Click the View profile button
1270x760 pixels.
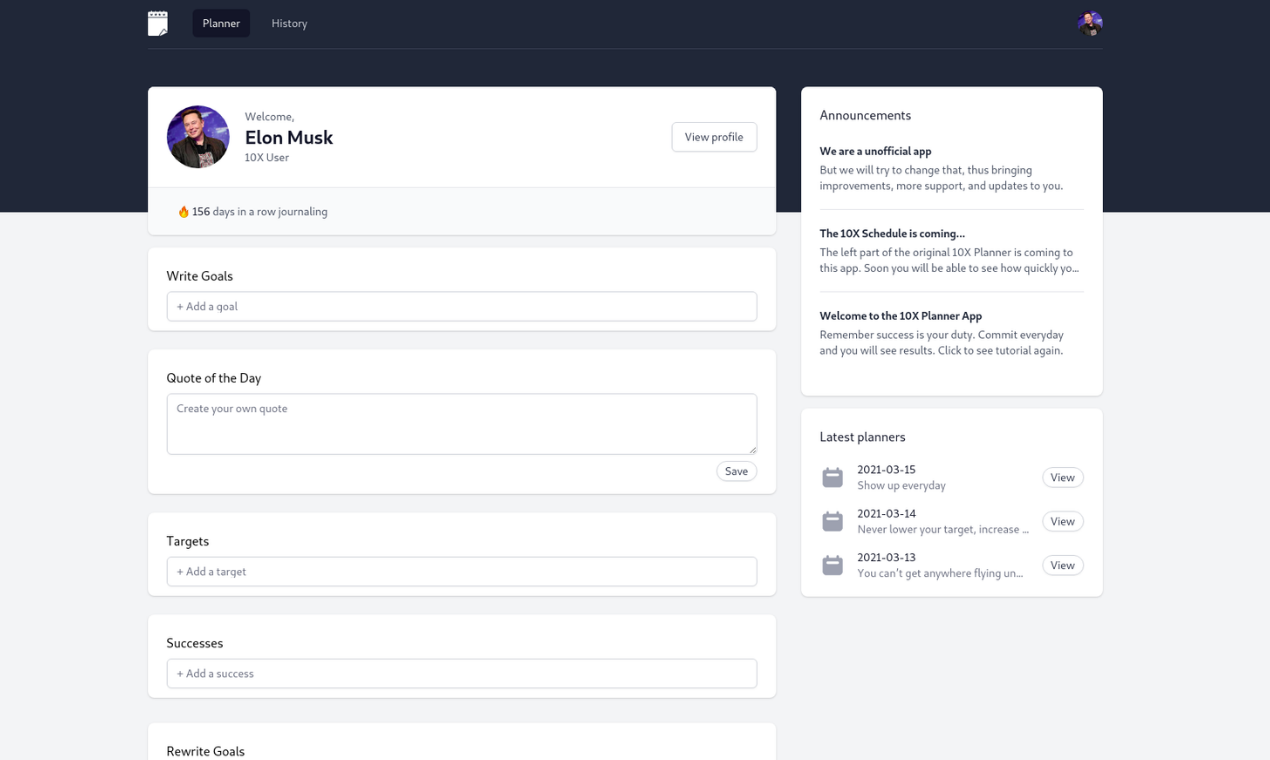[713, 137]
